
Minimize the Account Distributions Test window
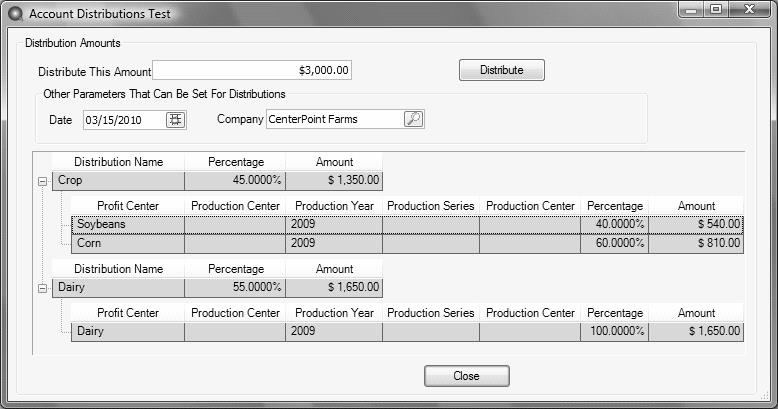692,10
